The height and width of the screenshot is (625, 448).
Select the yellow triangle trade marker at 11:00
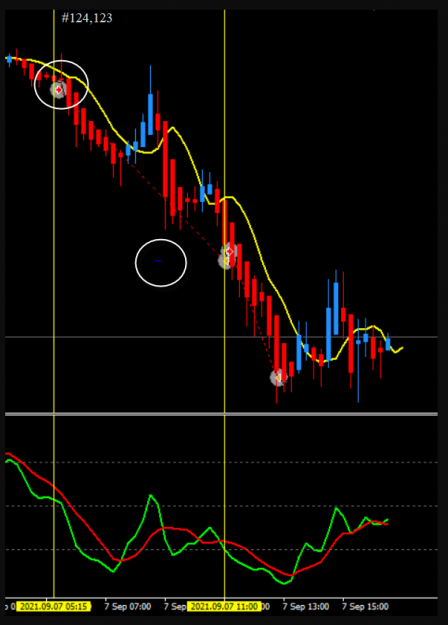pyautogui.click(x=226, y=261)
